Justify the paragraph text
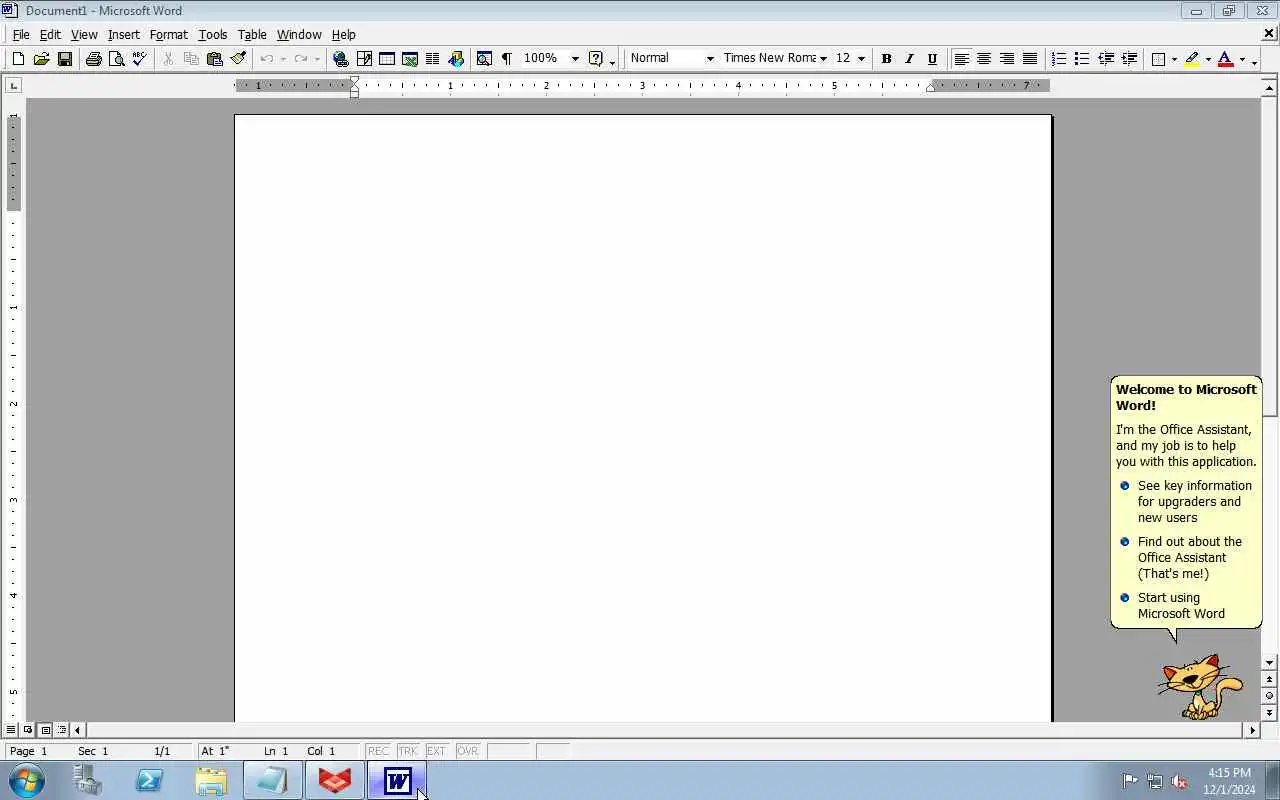Viewport: 1280px width, 800px height. point(1030,59)
